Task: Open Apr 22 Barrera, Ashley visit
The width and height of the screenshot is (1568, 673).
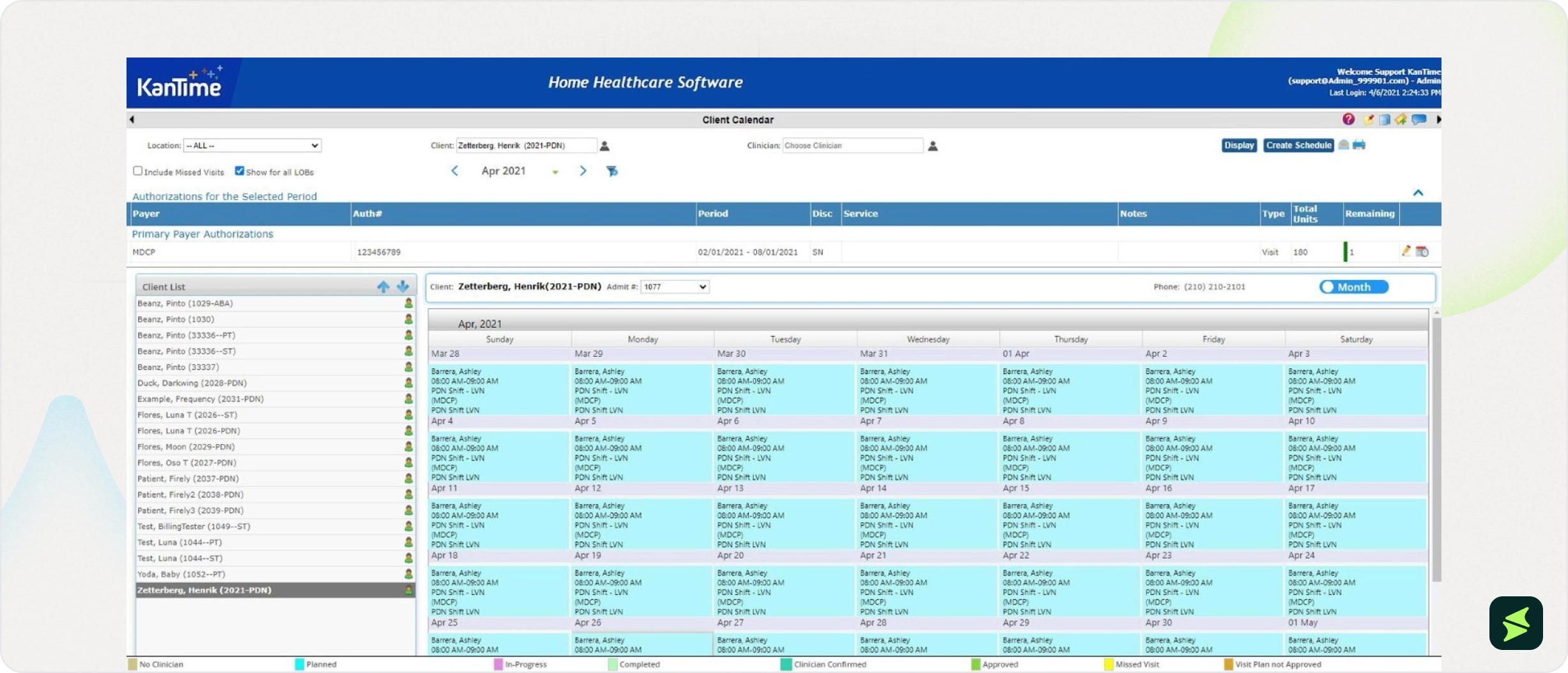Action: click(1070, 592)
